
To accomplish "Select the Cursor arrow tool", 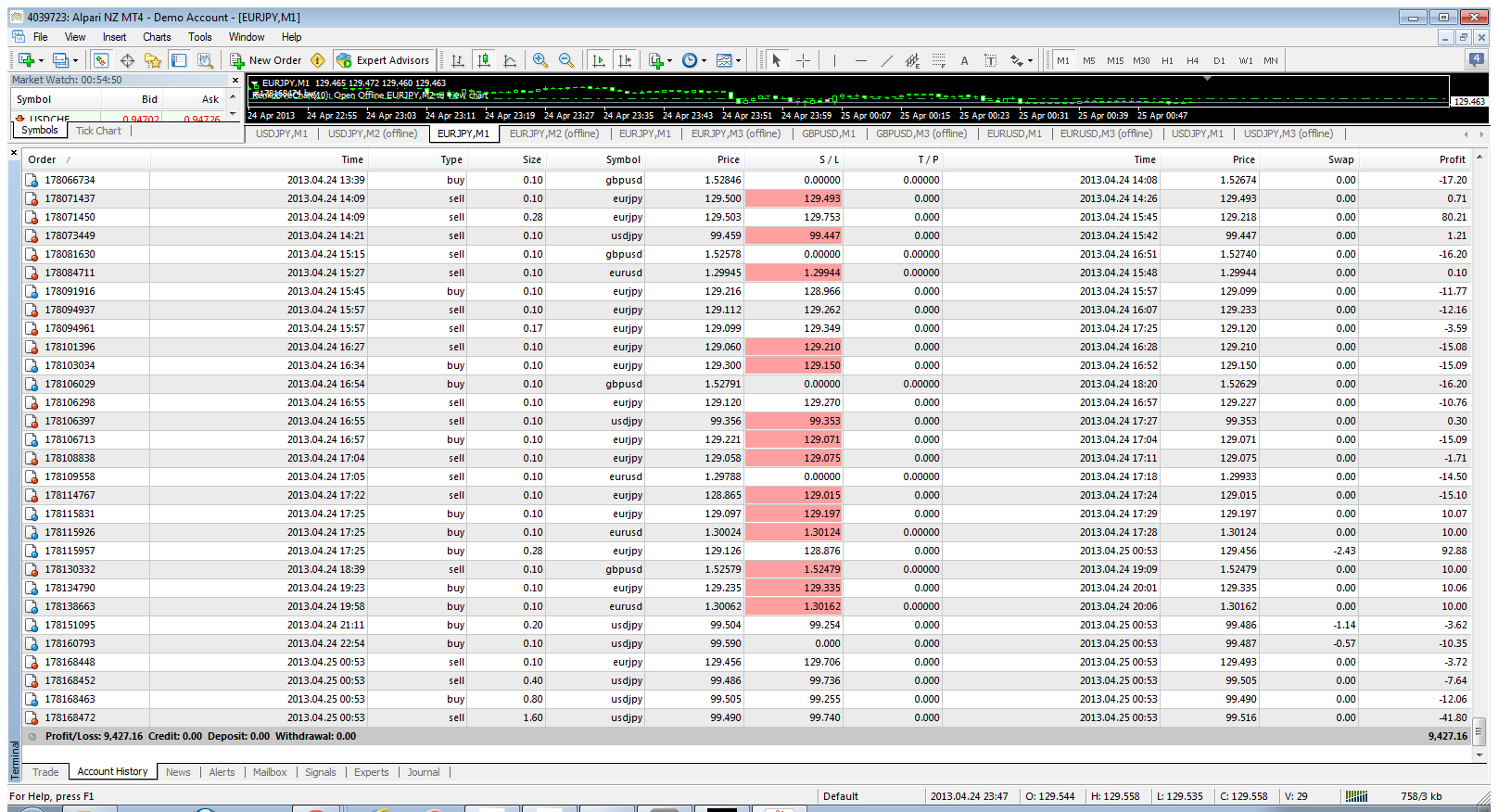I will coord(777,60).
